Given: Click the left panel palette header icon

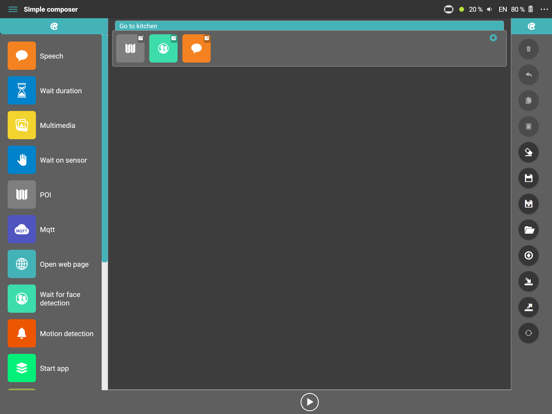Looking at the screenshot, I should pyautogui.click(x=54, y=26).
